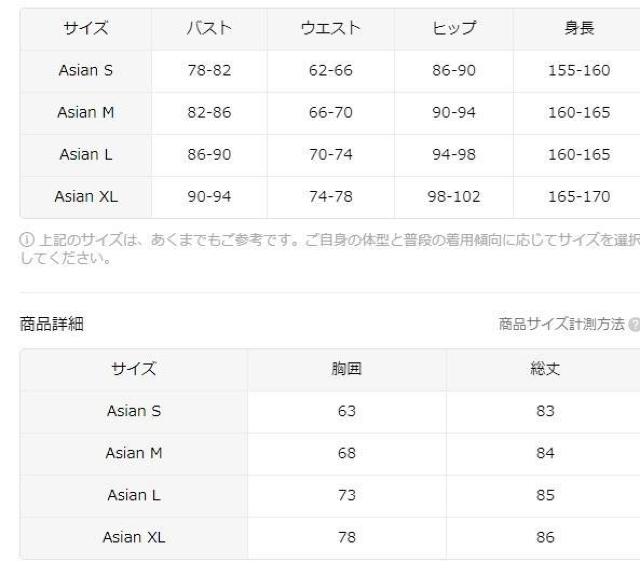
Task: Select the ヒップ column header
Action: pyautogui.click(x=453, y=29)
